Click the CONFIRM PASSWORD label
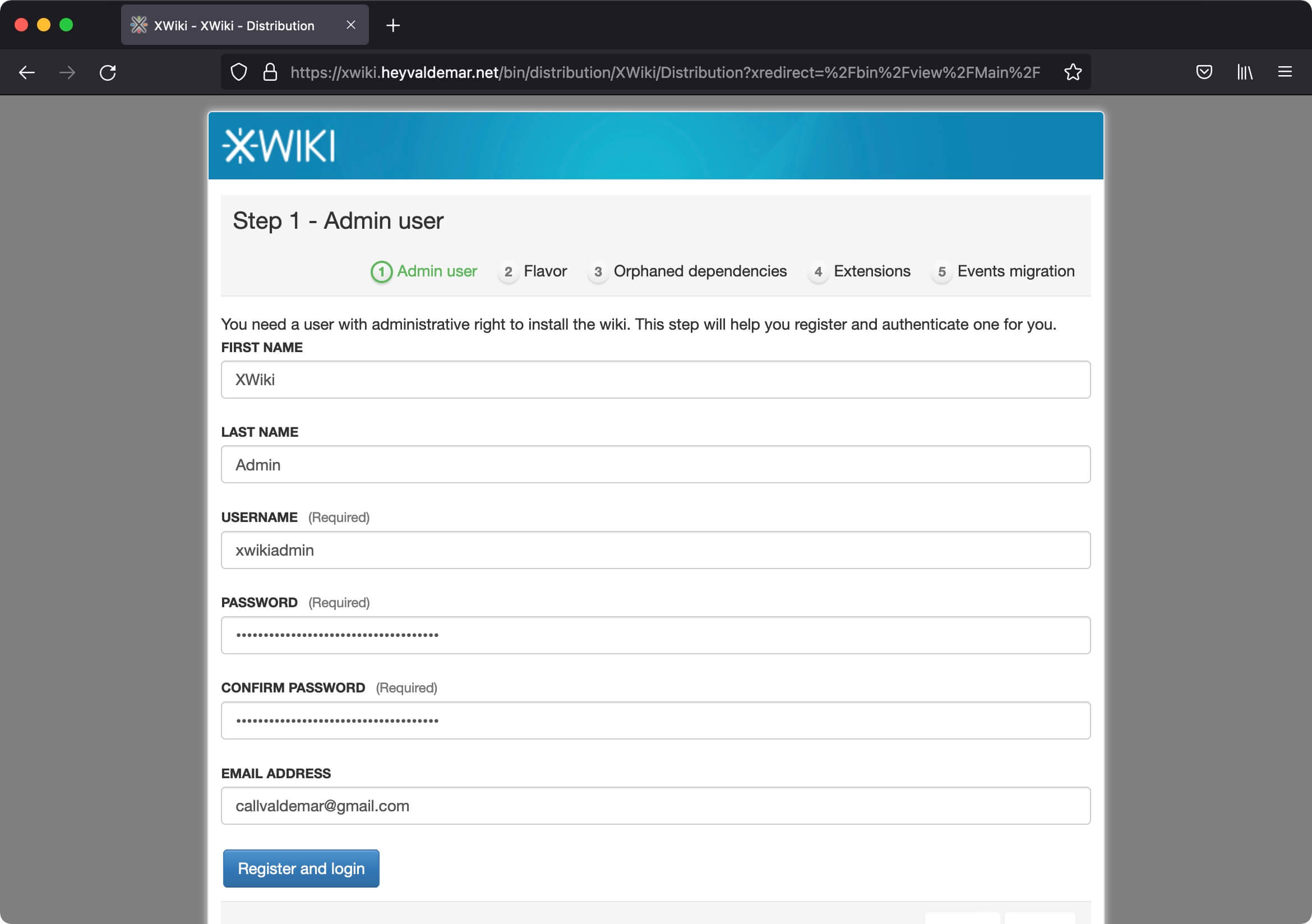 (x=293, y=687)
